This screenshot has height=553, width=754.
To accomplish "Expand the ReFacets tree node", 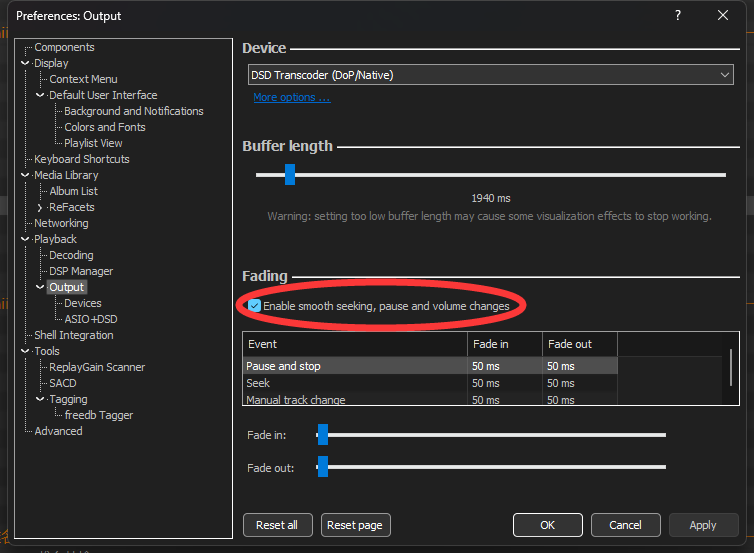I will pyautogui.click(x=40, y=207).
